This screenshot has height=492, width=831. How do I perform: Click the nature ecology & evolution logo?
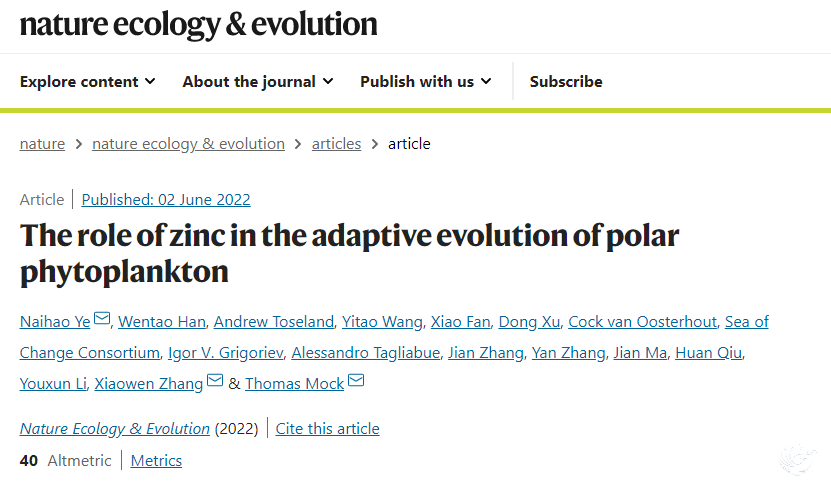click(198, 25)
